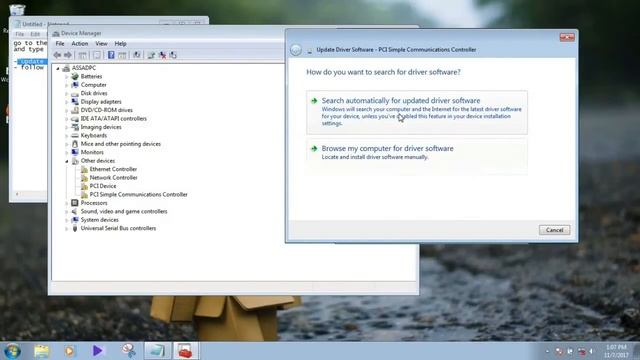Image resolution: width=640 pixels, height=360 pixels.
Task: Click the network tray icon
Action: tap(581, 351)
